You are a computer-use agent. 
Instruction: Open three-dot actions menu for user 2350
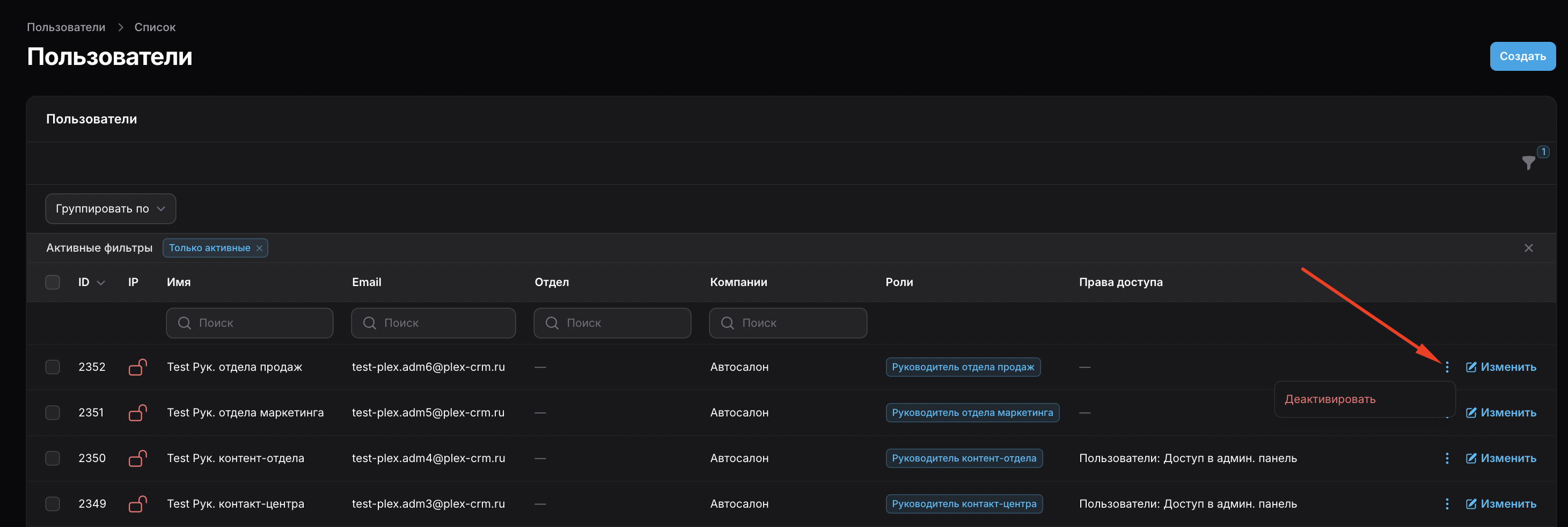coord(1447,458)
